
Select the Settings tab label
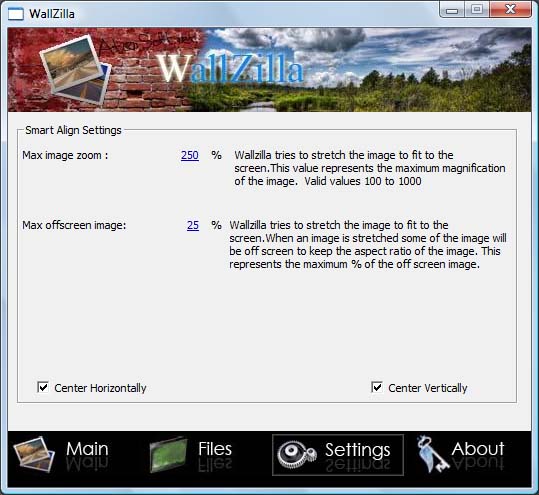358,450
